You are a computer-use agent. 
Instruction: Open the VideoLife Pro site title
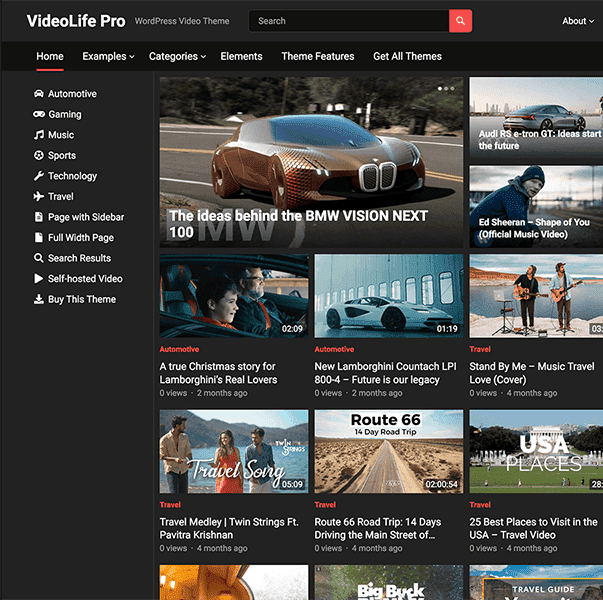(x=76, y=21)
